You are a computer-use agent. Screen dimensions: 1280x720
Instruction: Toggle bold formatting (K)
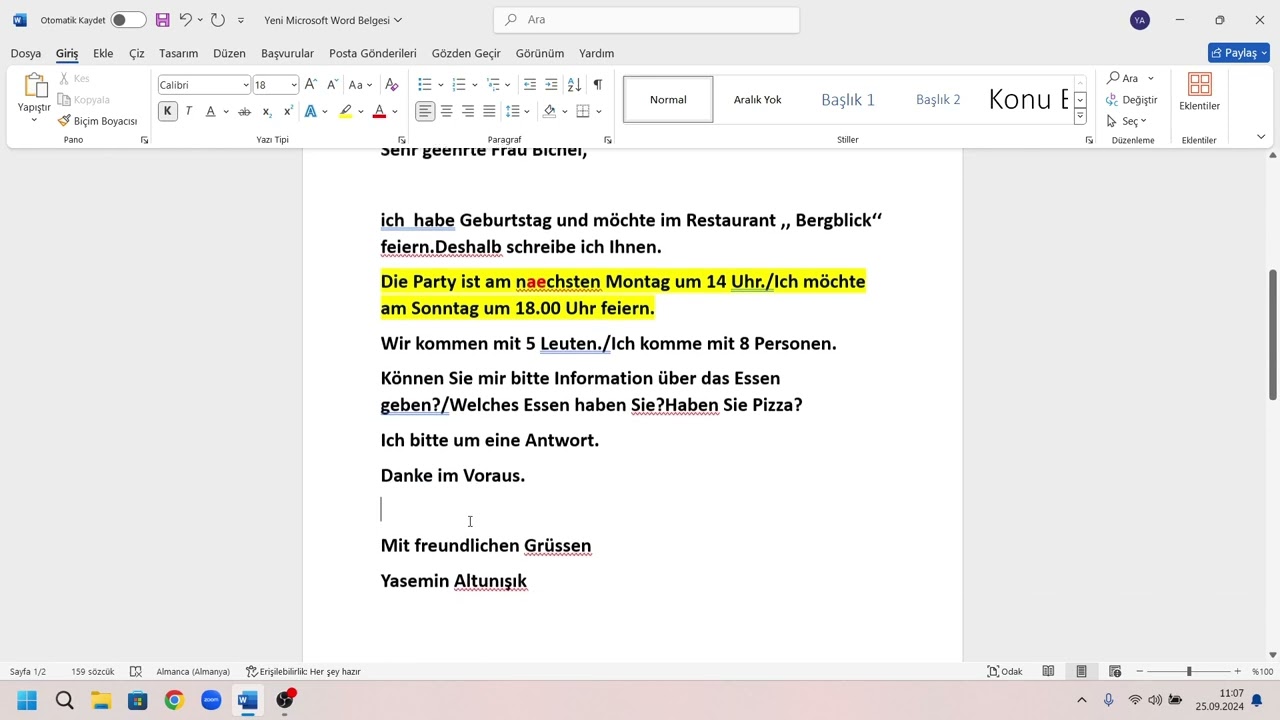168,111
